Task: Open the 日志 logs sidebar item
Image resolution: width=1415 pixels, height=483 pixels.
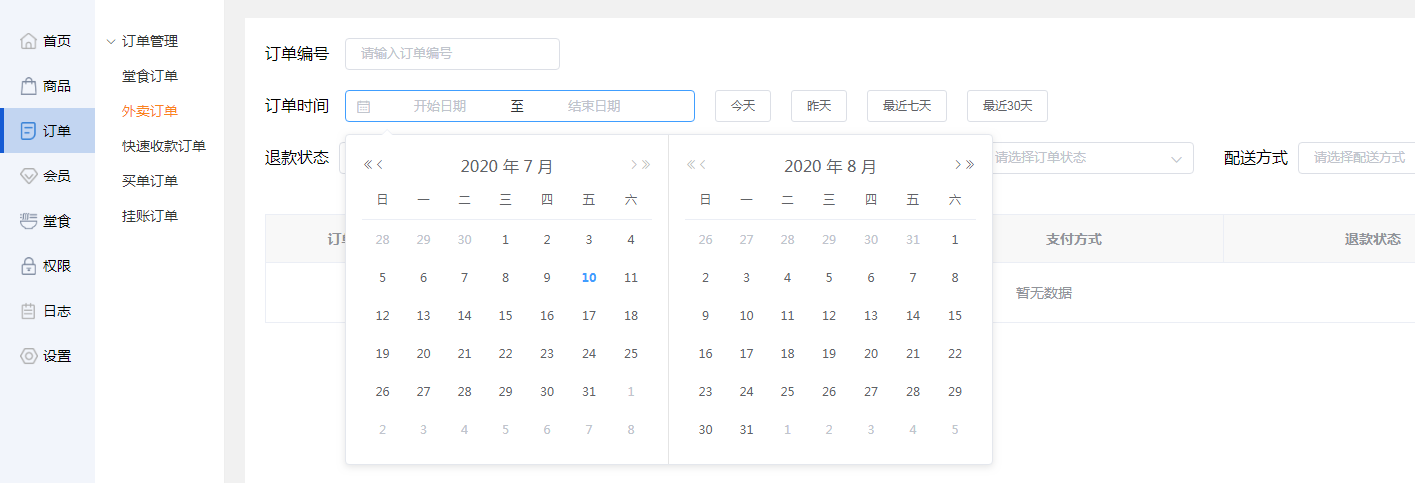Action: [47, 311]
